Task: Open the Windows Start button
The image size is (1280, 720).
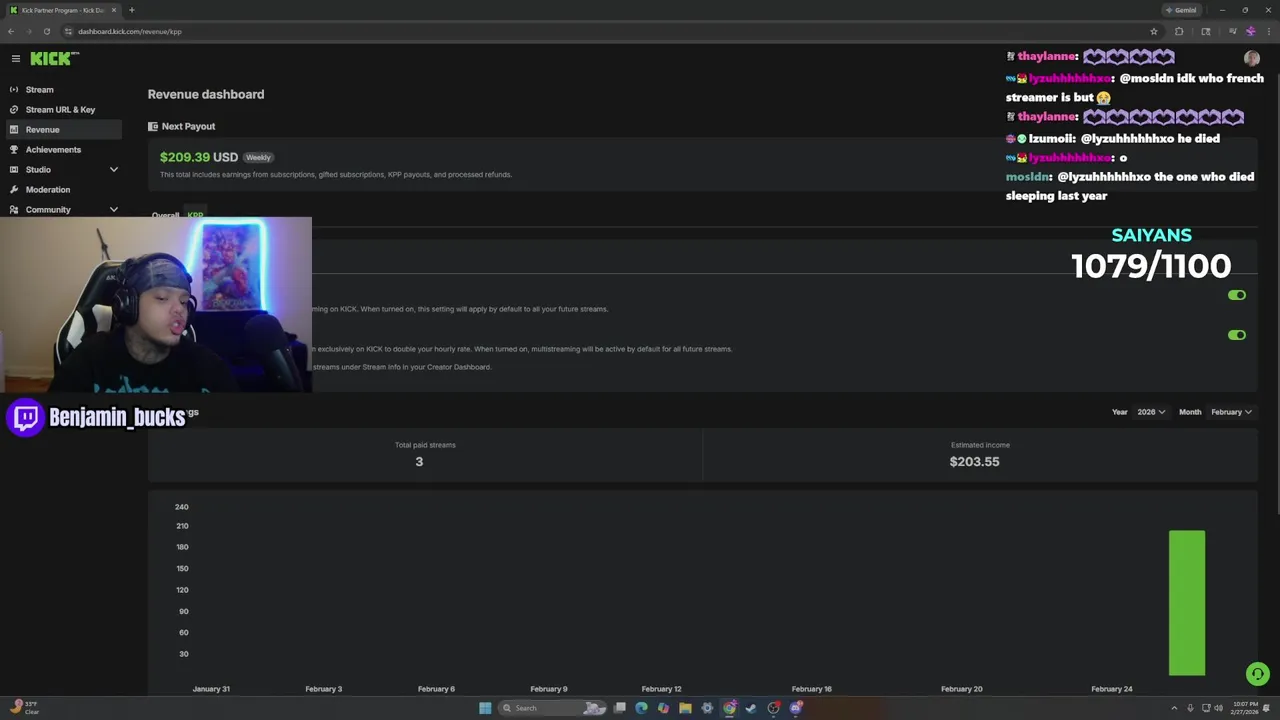Action: coord(485,708)
